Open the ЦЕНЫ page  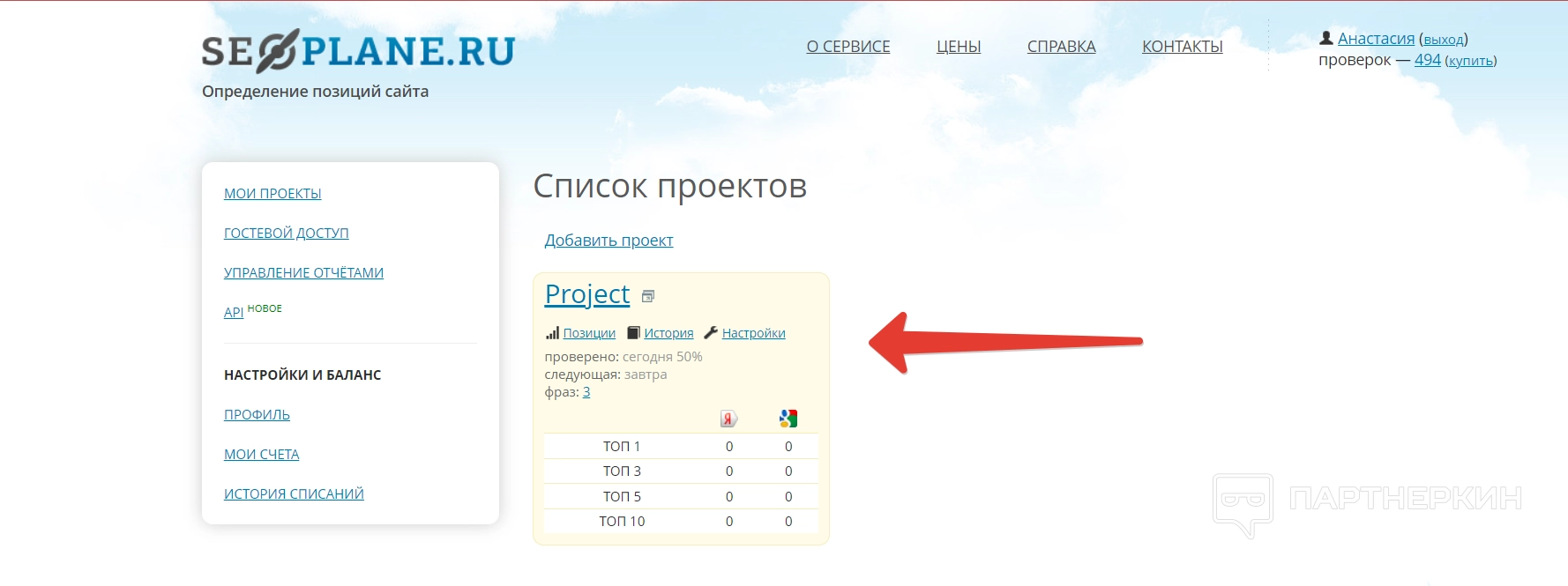click(x=959, y=47)
